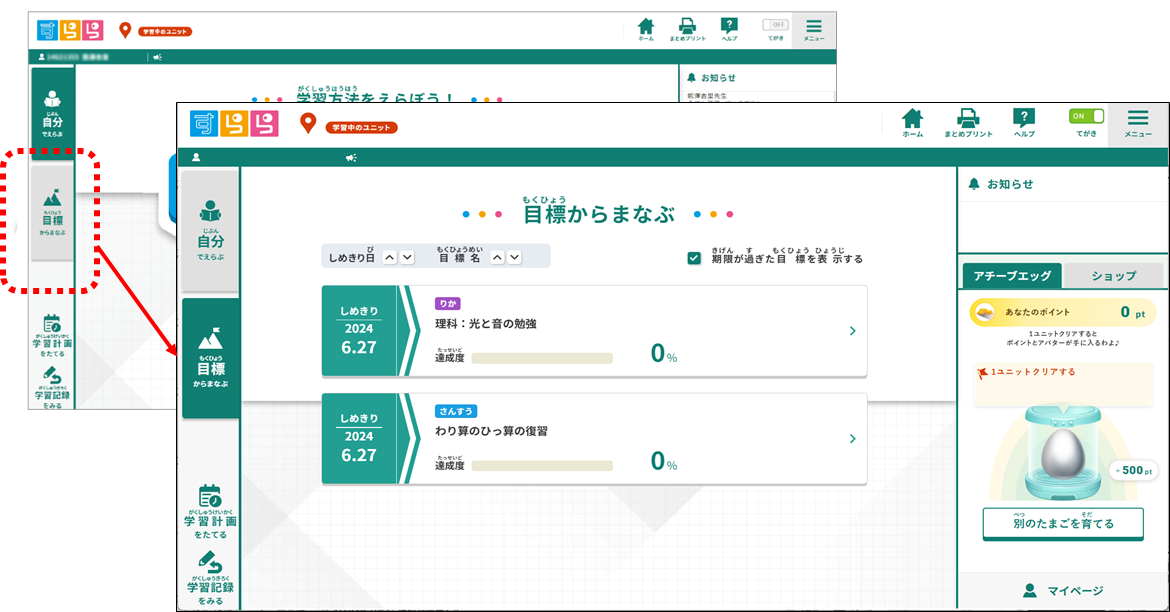Open 学習計画をたてる in front sidebar
Screen dimensions: 1170x612
tap(210, 511)
